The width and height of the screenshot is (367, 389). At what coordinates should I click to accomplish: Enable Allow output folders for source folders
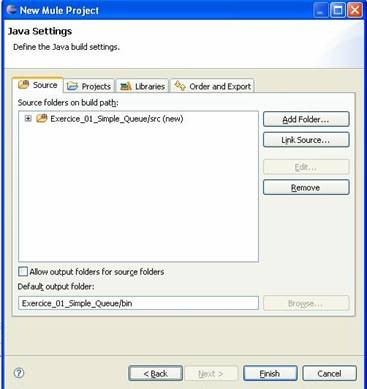[23, 272]
